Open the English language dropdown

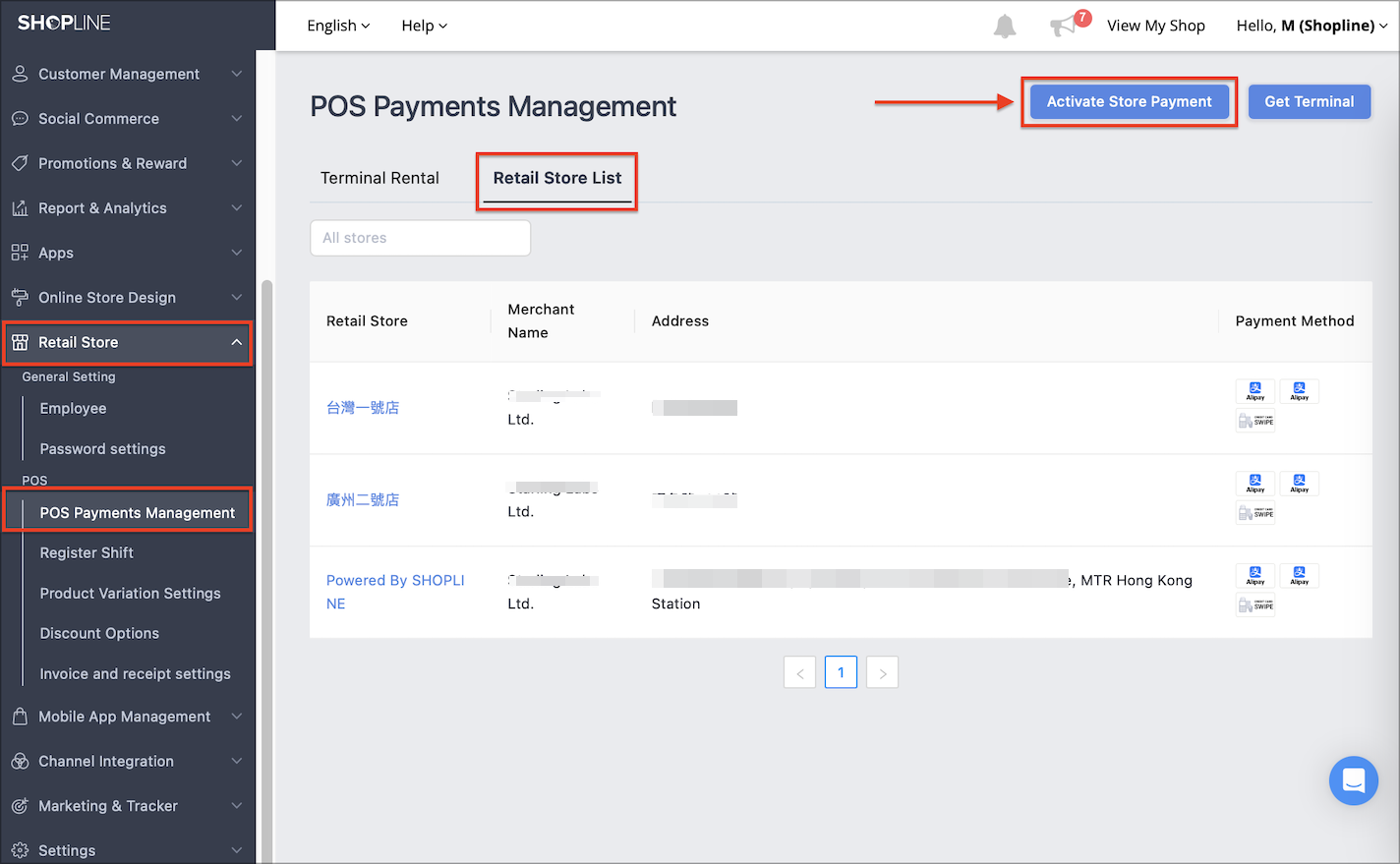click(x=337, y=26)
